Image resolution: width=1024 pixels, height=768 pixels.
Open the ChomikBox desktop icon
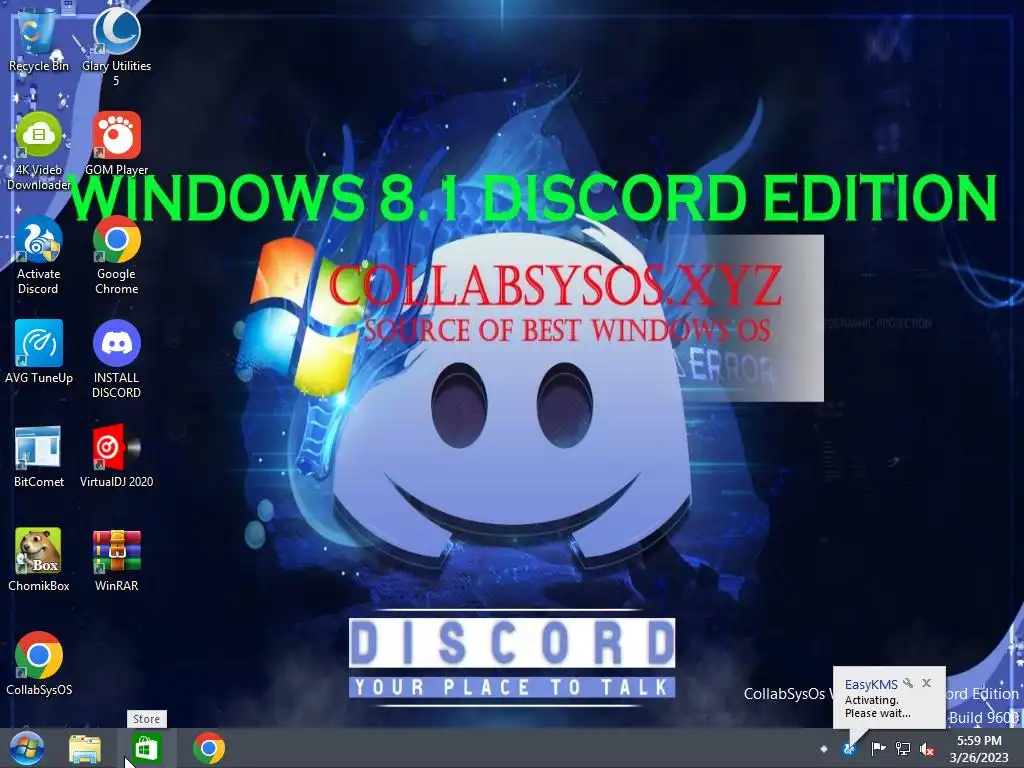click(39, 560)
